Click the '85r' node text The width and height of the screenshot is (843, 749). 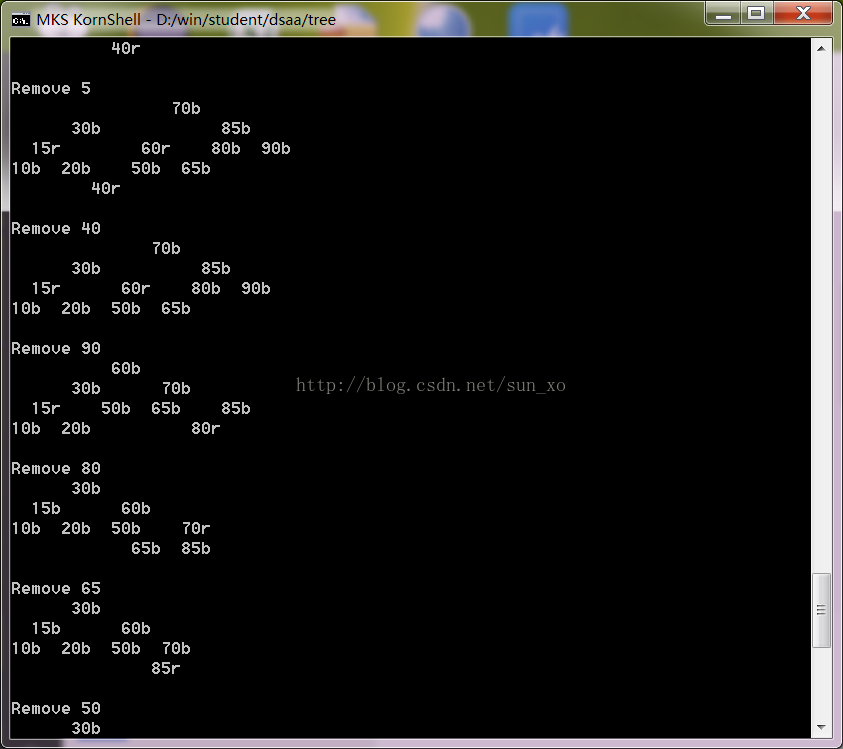pos(166,668)
